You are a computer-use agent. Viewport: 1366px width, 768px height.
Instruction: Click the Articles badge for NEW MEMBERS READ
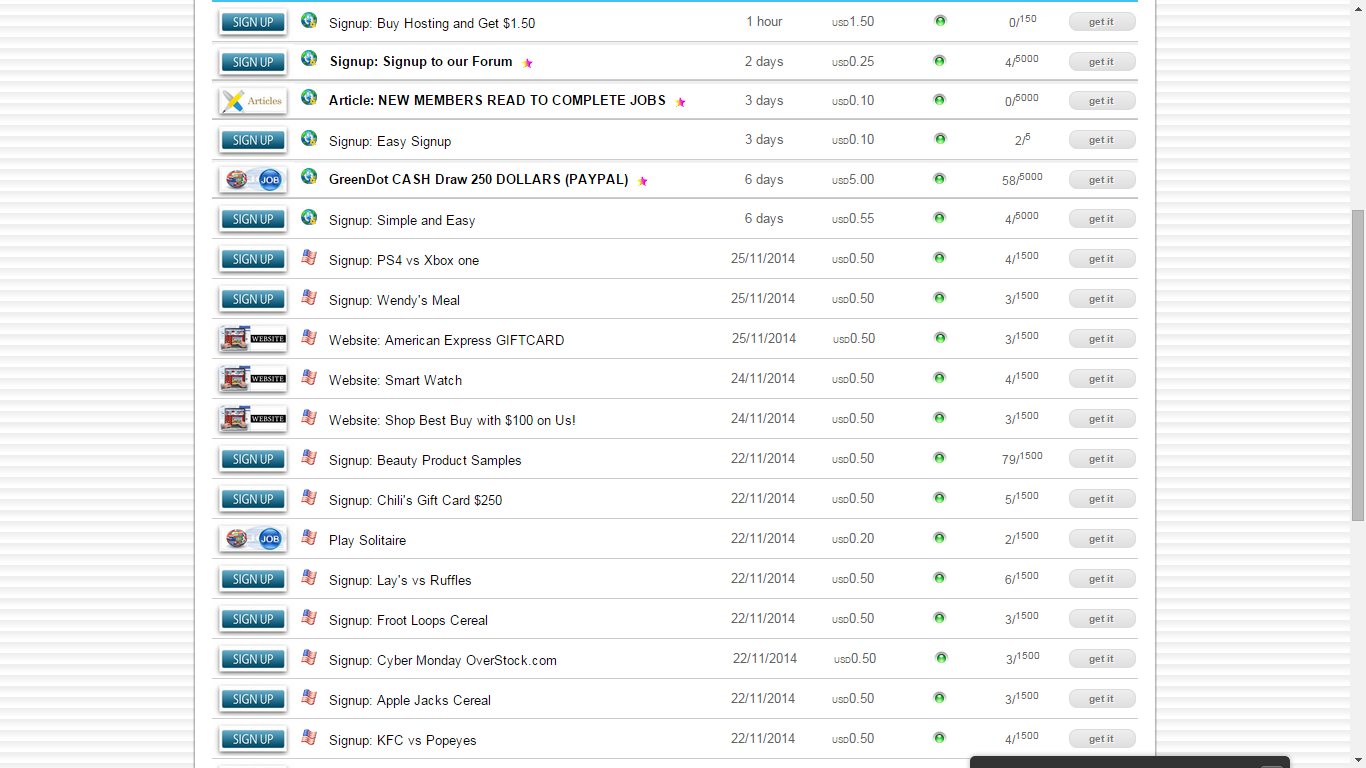click(x=253, y=101)
